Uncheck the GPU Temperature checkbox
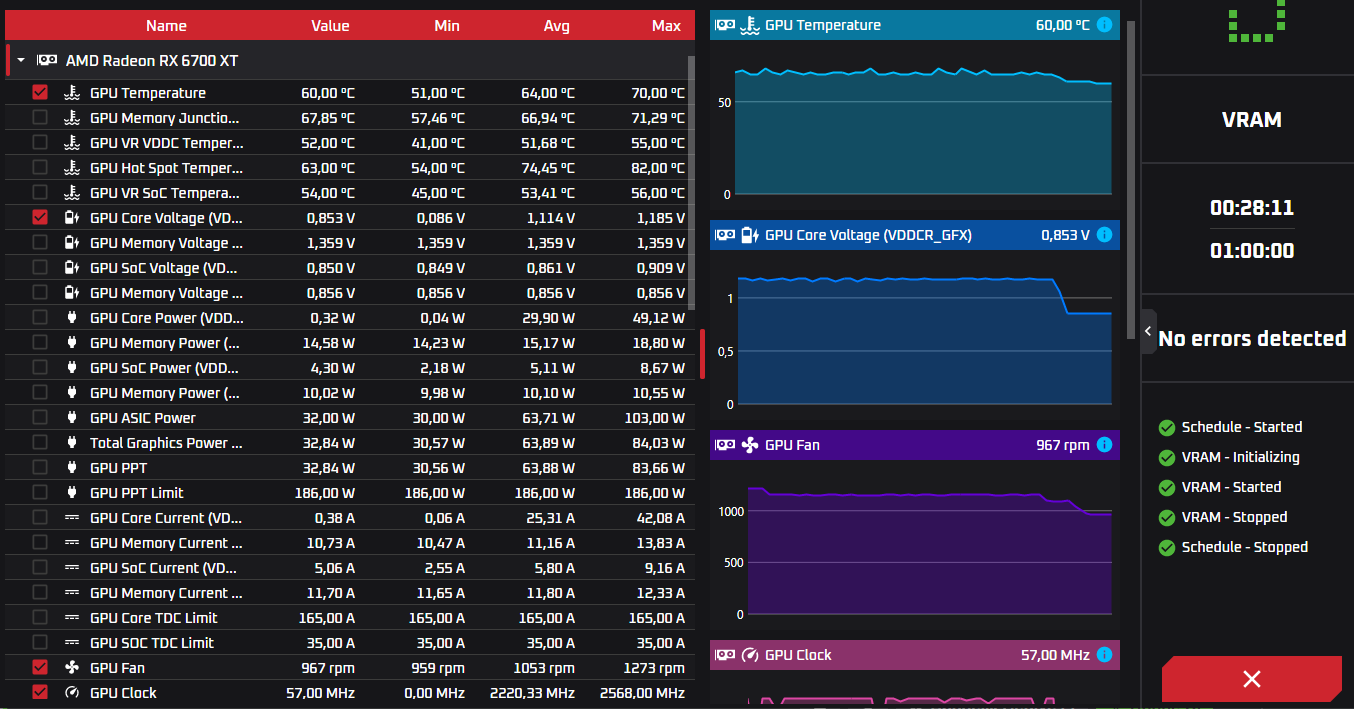The image size is (1354, 709). pos(40,92)
